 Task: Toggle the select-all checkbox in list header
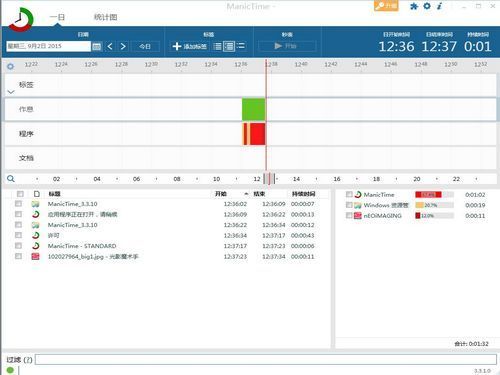tap(20, 194)
